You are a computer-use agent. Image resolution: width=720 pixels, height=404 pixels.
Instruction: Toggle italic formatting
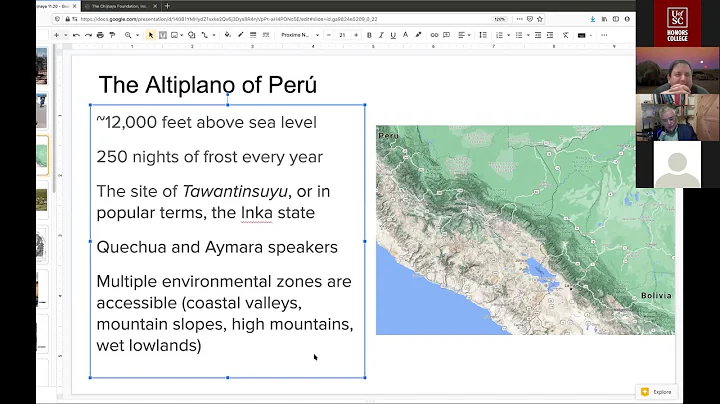click(x=381, y=35)
